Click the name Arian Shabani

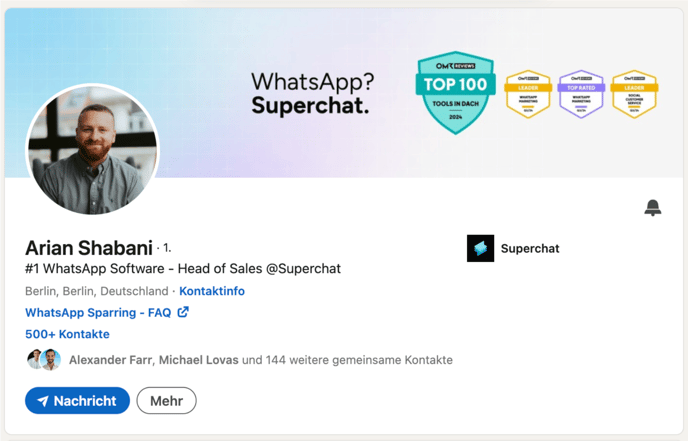pyautogui.click(x=89, y=248)
